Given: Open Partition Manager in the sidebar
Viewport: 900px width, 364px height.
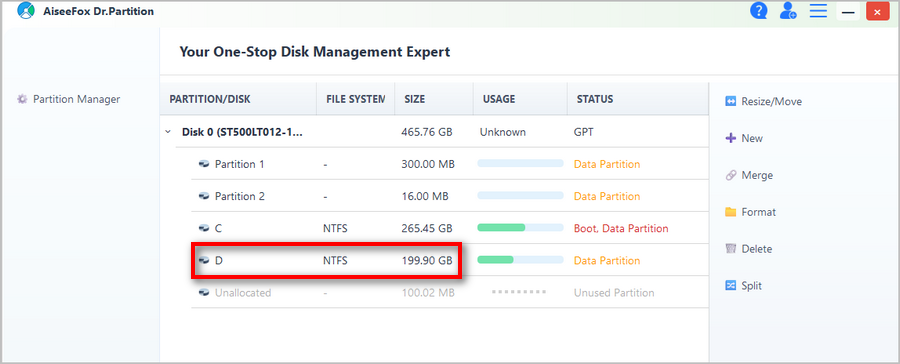Looking at the screenshot, I should coord(69,99).
